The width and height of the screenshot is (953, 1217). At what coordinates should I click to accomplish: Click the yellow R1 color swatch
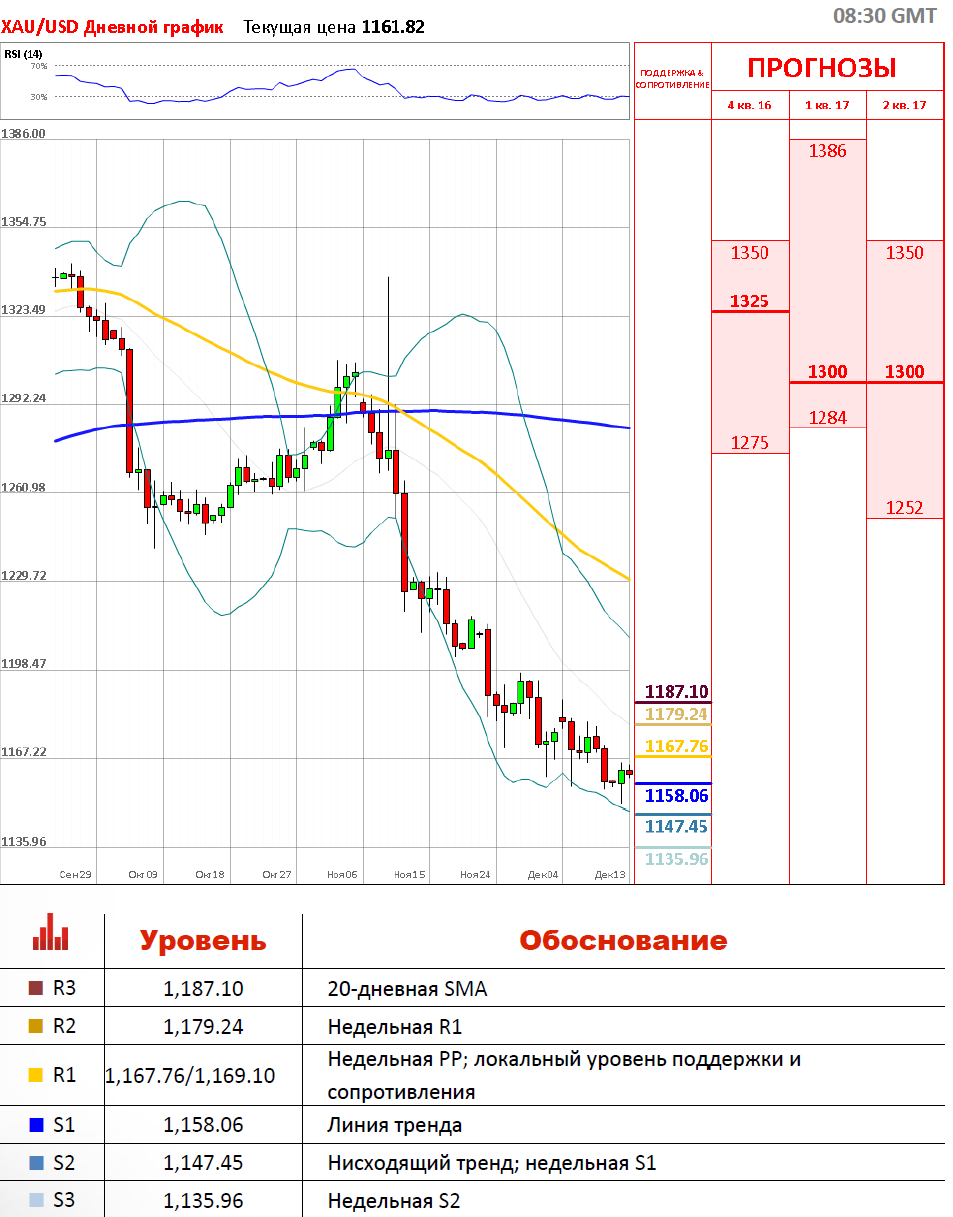tap(37, 1075)
